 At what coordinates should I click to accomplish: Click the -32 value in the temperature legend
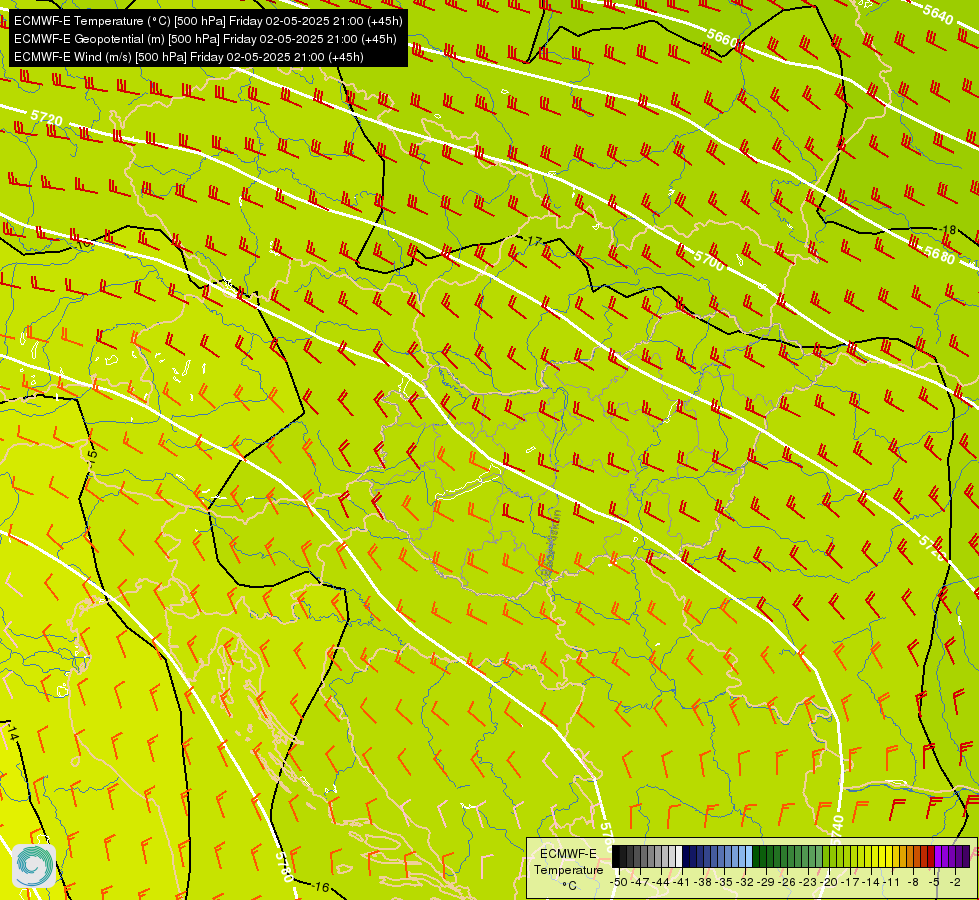point(745,883)
